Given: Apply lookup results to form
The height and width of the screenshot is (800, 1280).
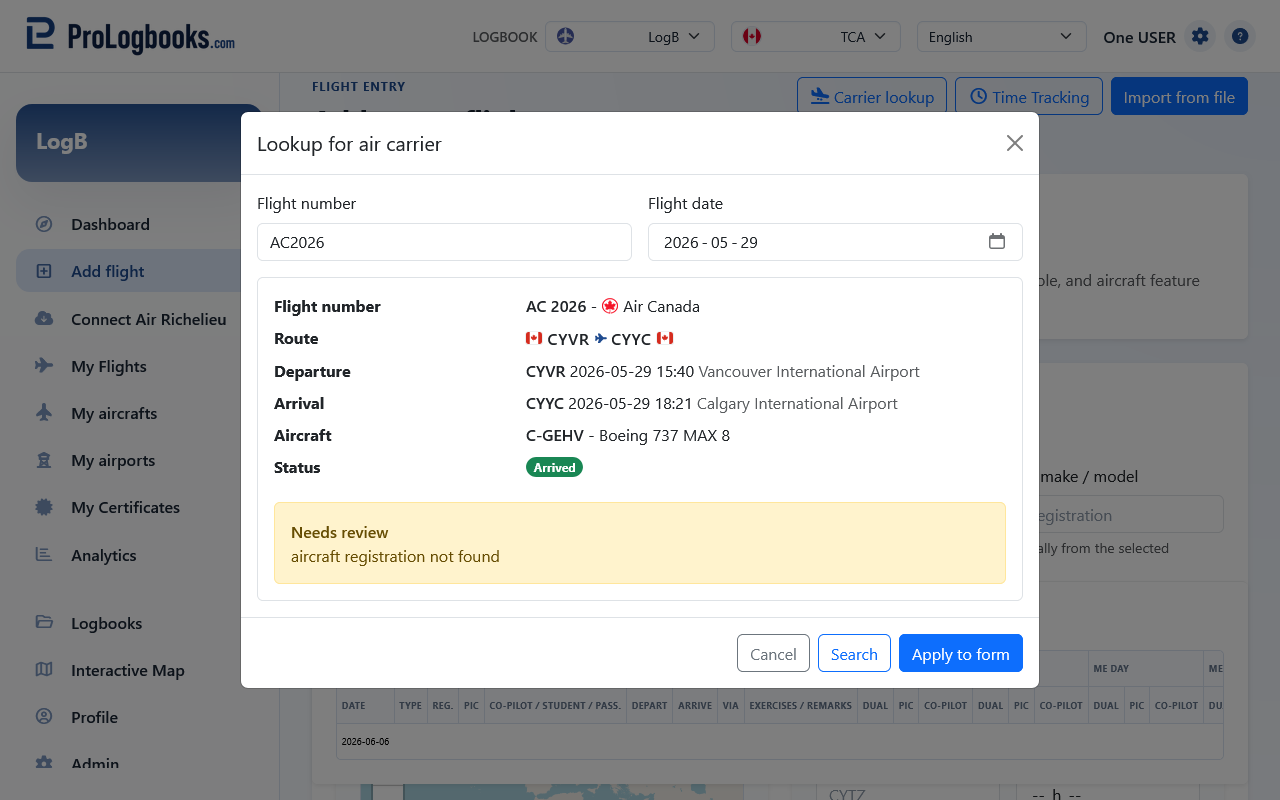Looking at the screenshot, I should point(961,654).
